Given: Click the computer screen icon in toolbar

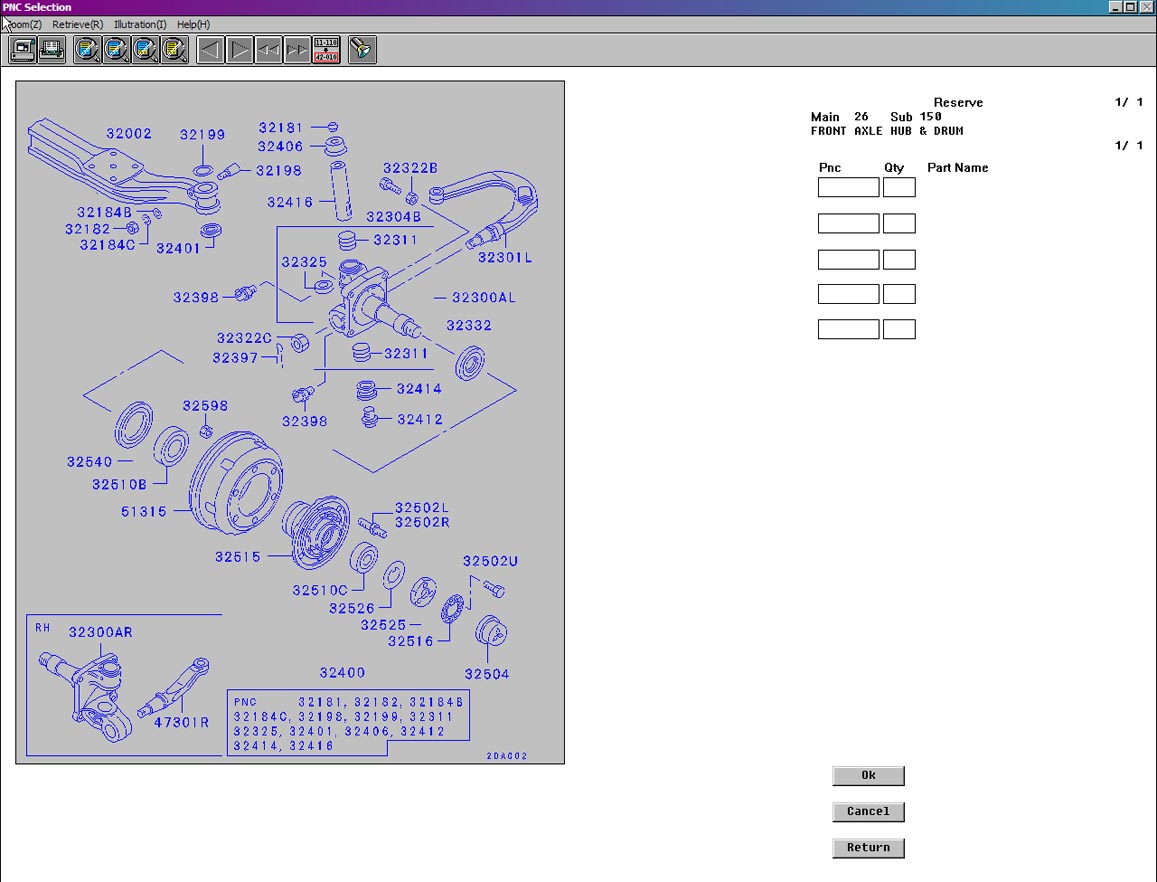Looking at the screenshot, I should [x=22, y=49].
